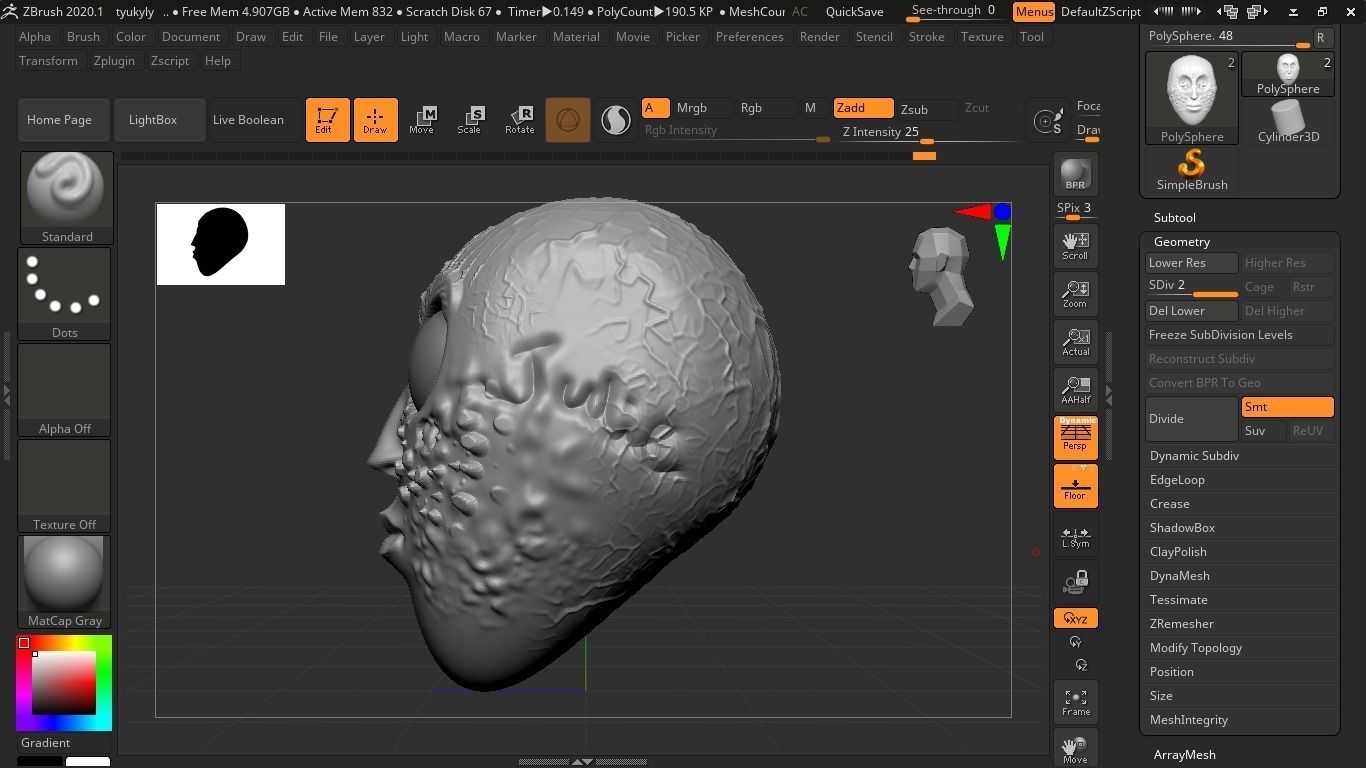Run BPR render

coord(1075,173)
